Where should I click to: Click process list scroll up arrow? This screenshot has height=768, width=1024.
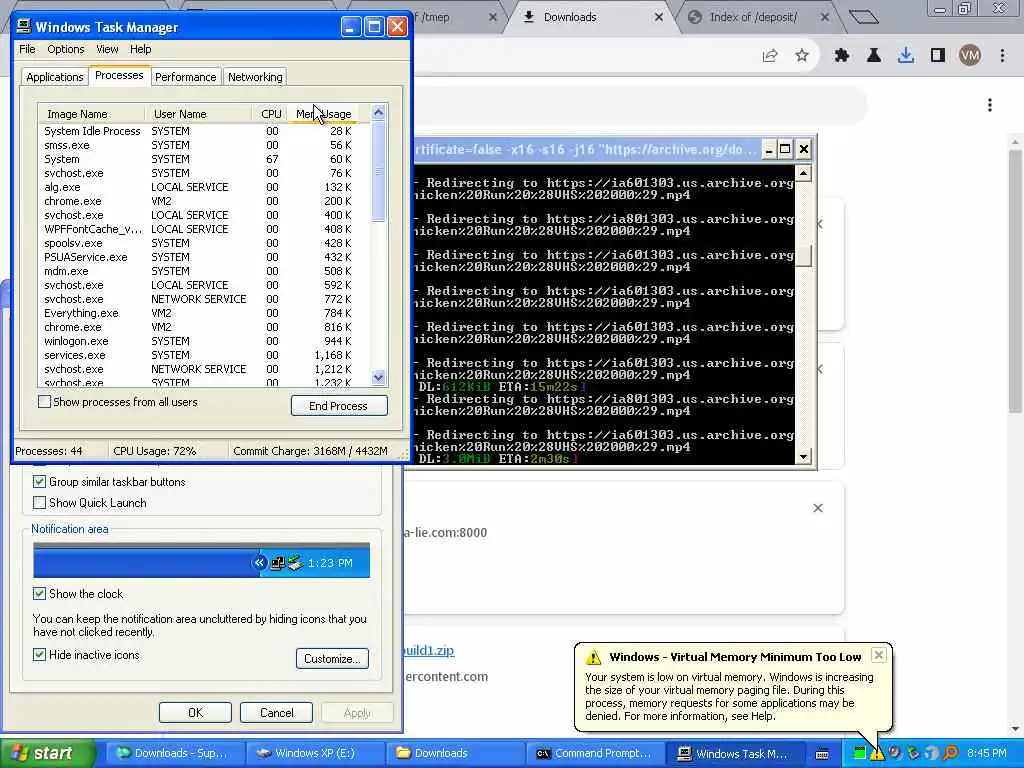coord(379,112)
